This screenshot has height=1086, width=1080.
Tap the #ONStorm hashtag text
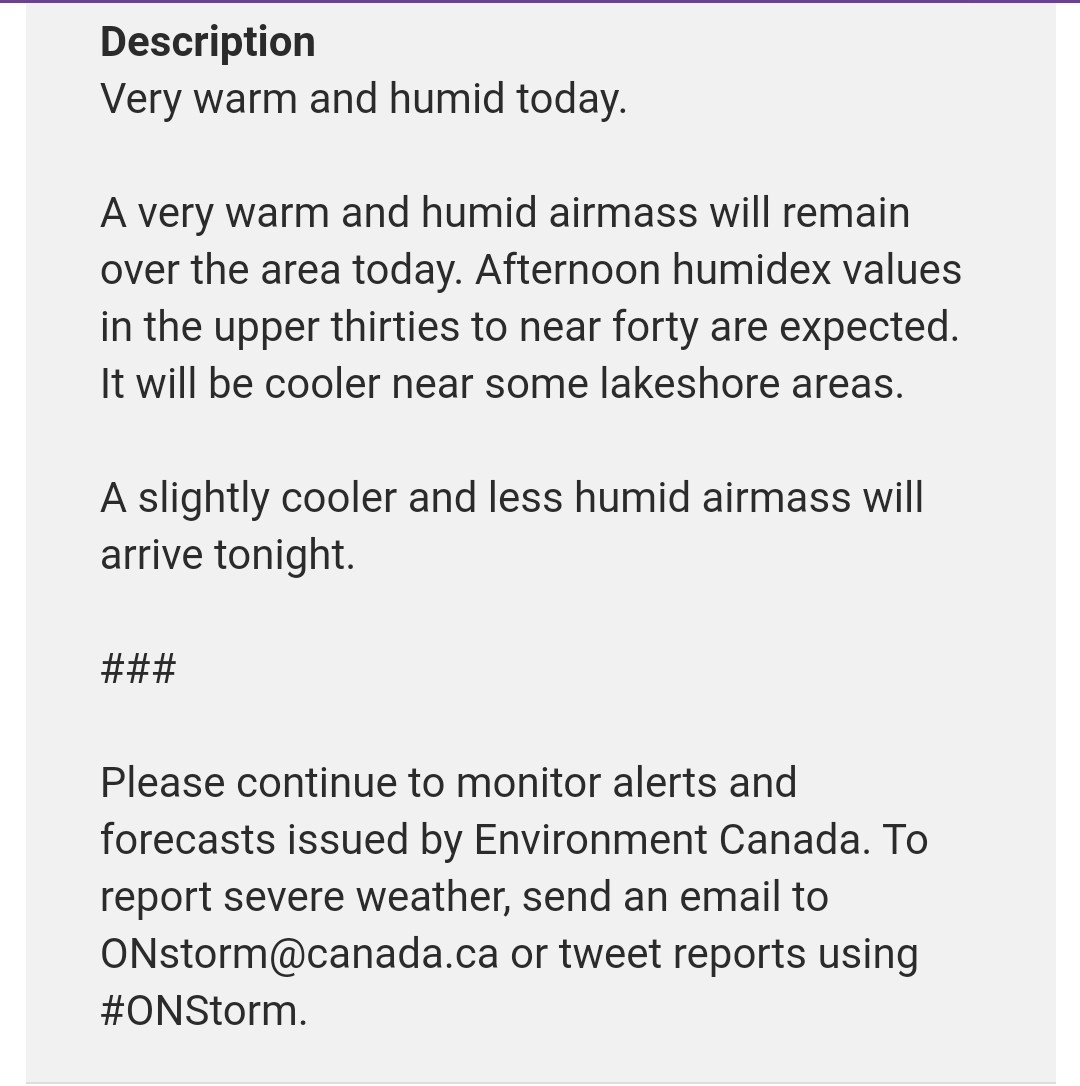(x=204, y=1011)
